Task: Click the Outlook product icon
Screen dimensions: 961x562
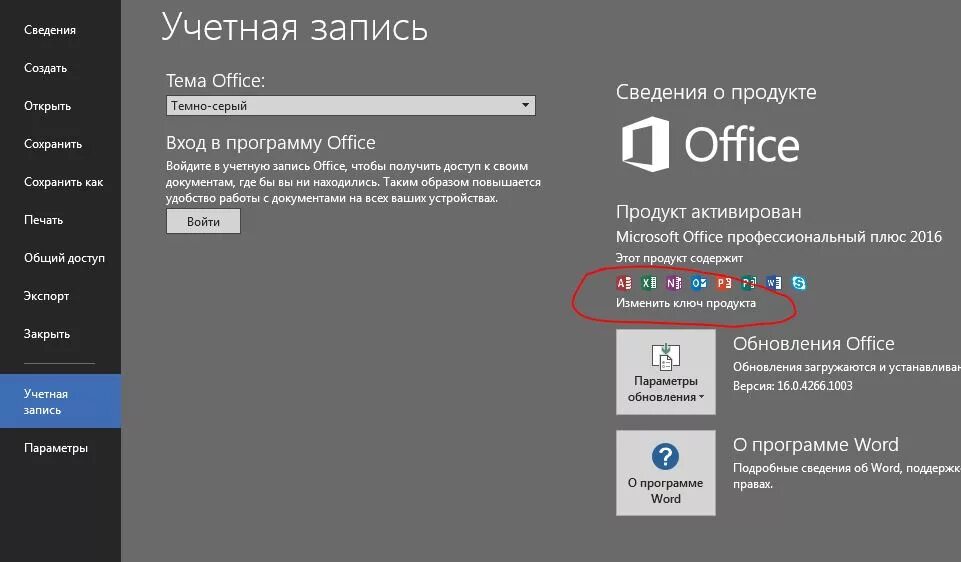Action: (699, 283)
